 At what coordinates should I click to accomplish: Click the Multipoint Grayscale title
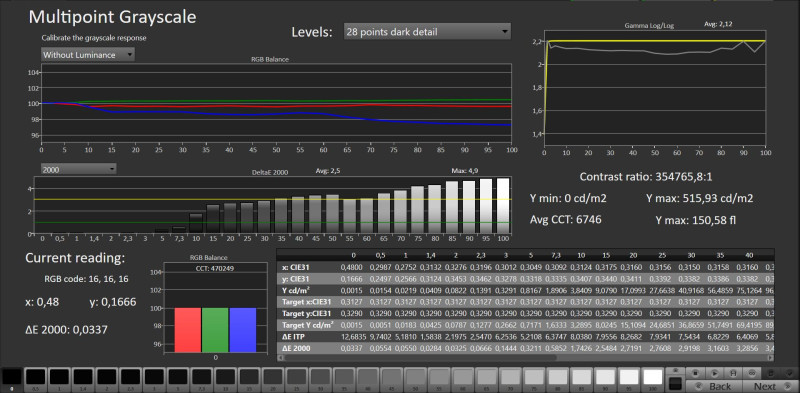[112, 17]
